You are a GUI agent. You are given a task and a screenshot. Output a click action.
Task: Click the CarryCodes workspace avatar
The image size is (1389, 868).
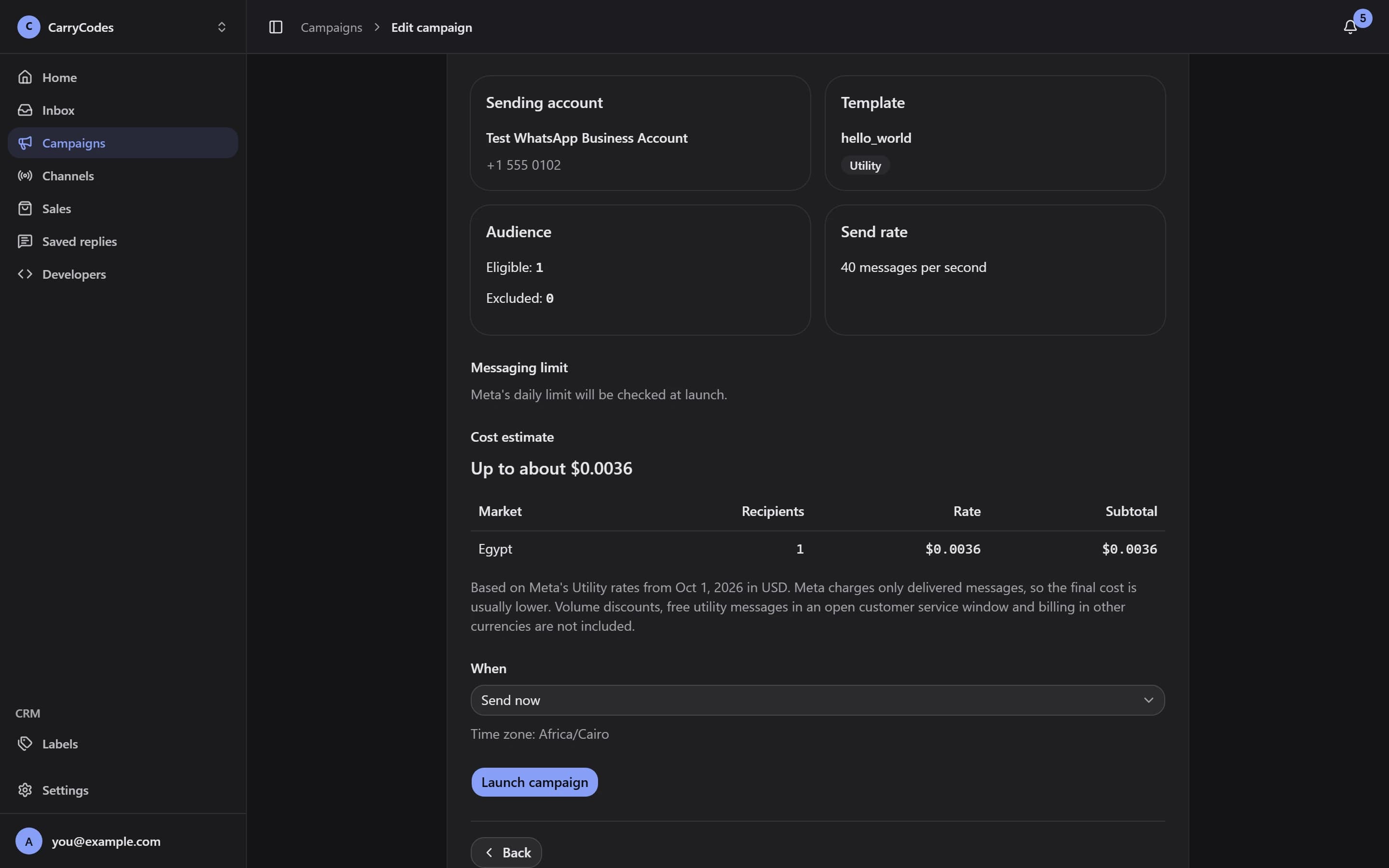click(x=29, y=27)
